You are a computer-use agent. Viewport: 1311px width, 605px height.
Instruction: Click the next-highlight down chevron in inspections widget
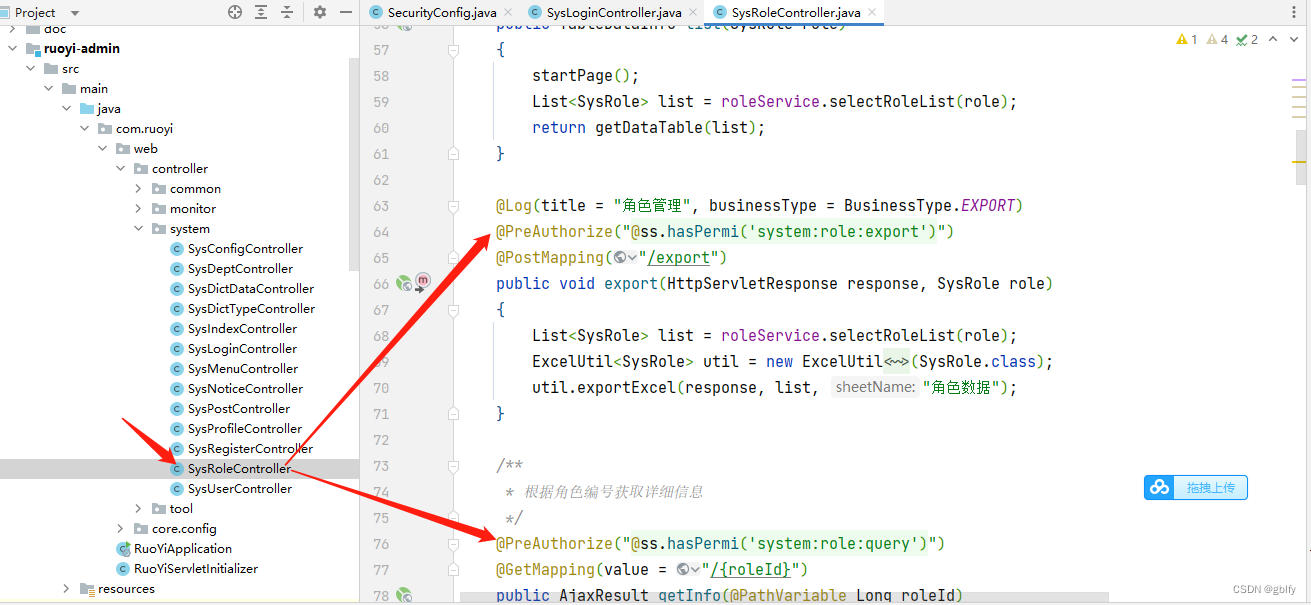[1293, 39]
